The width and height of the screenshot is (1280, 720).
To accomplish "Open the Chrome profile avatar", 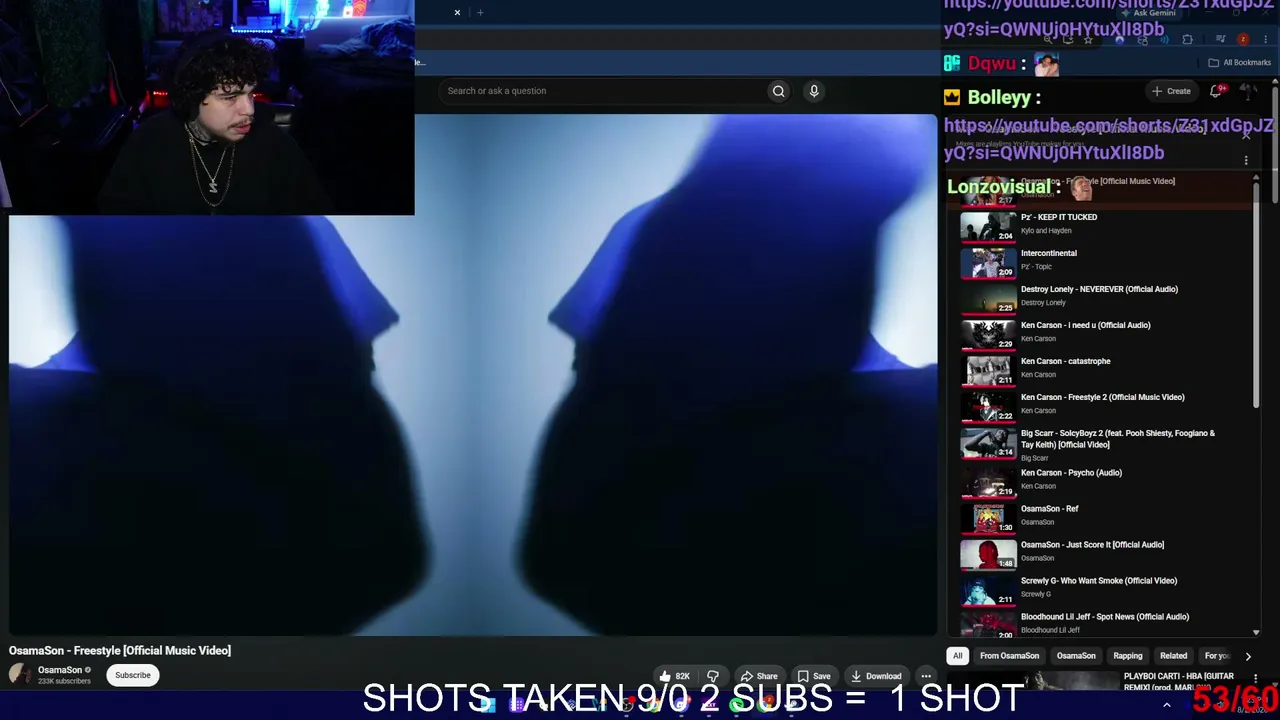I will (x=1243, y=40).
